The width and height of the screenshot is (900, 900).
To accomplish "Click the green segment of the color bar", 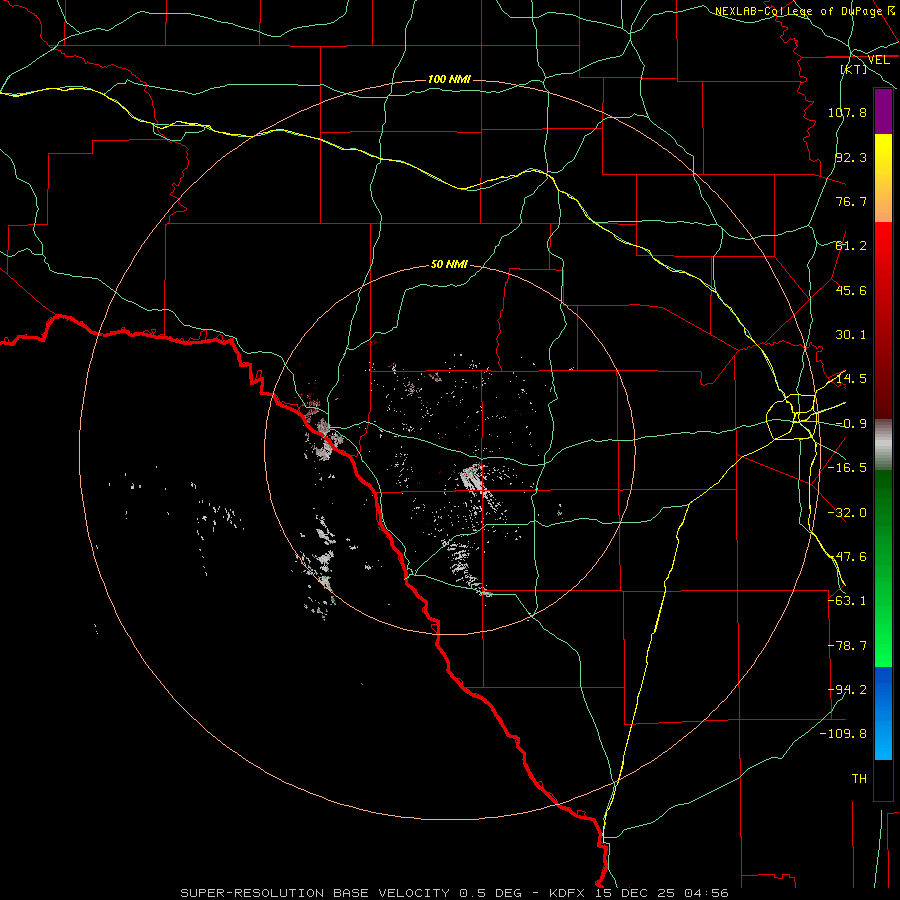I will click(x=883, y=568).
